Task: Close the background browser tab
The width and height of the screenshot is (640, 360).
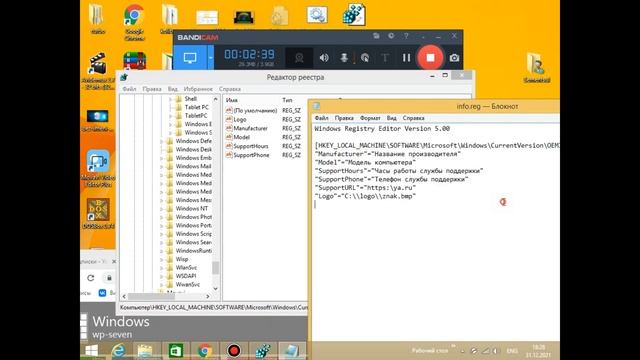Action: [x=114, y=262]
